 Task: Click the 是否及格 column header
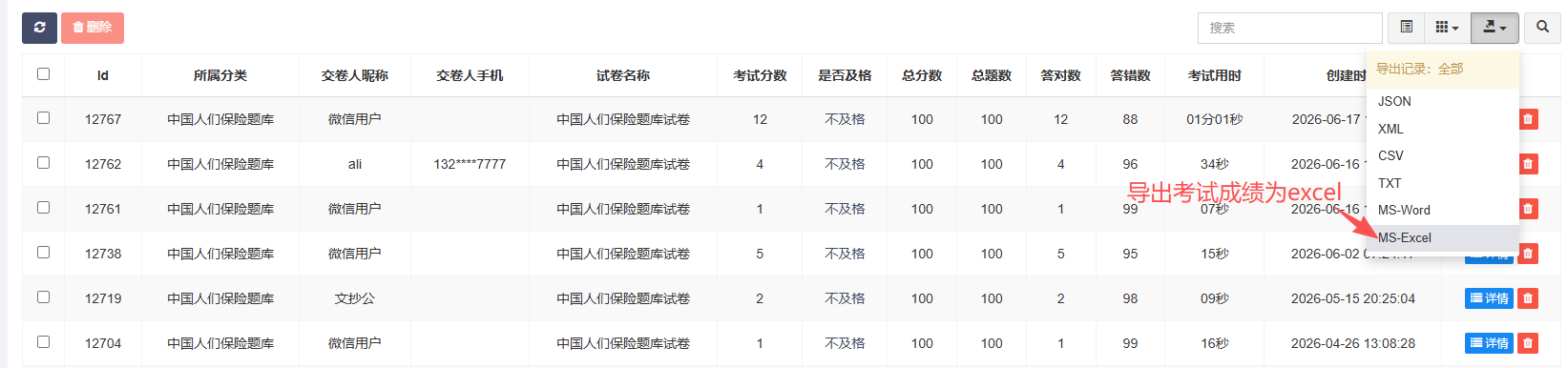coord(845,75)
